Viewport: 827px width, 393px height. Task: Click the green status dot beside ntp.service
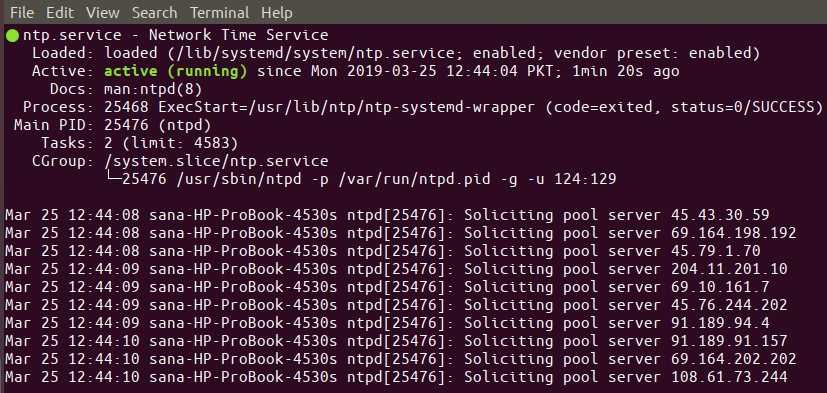(x=12, y=36)
